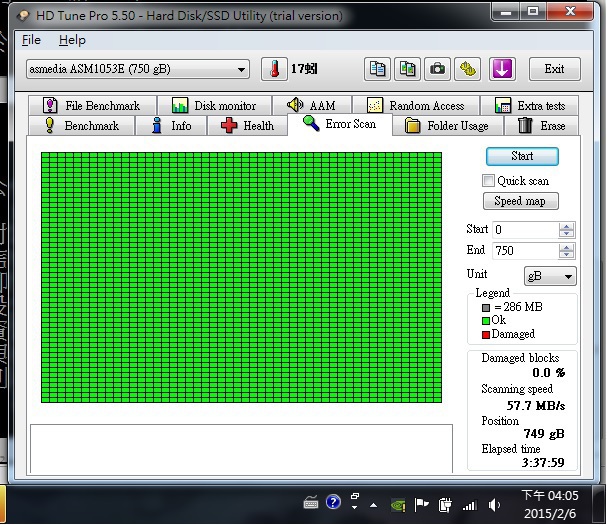The width and height of the screenshot is (607, 525).
Task: Click the gray 286 MB legend swatch
Action: (486, 308)
